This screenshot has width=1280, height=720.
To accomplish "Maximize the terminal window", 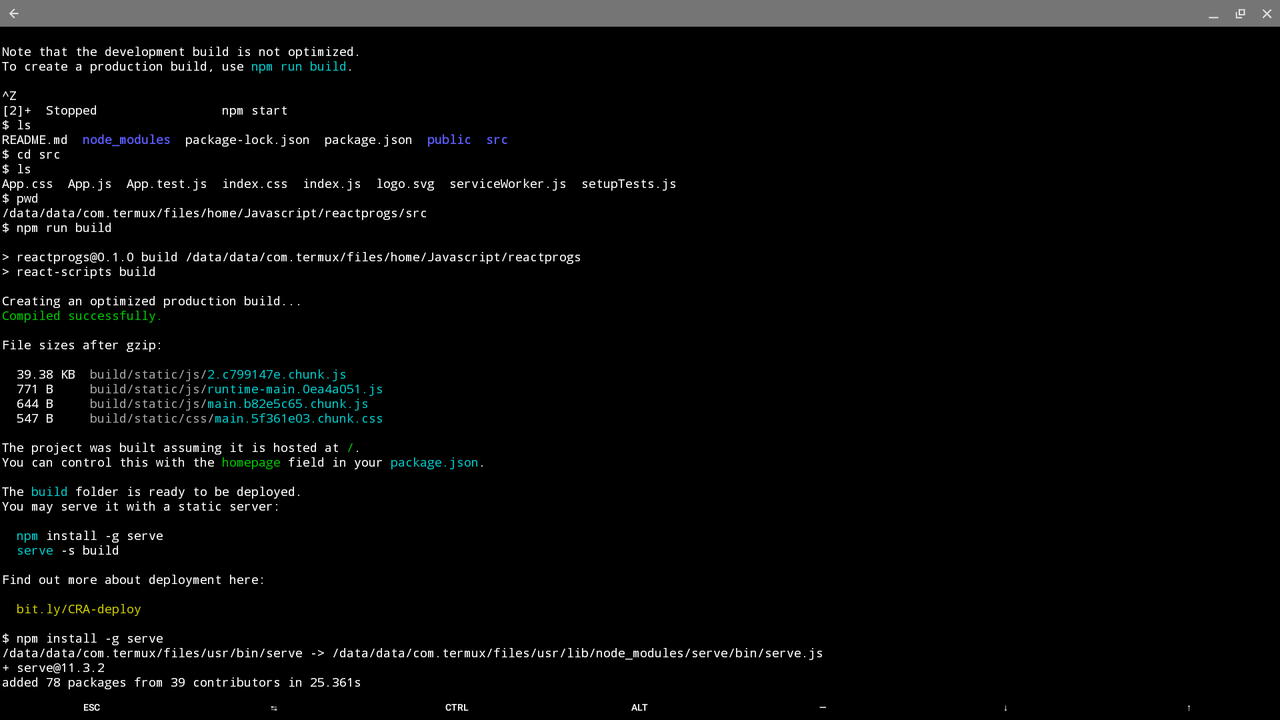I will pos(1240,14).
